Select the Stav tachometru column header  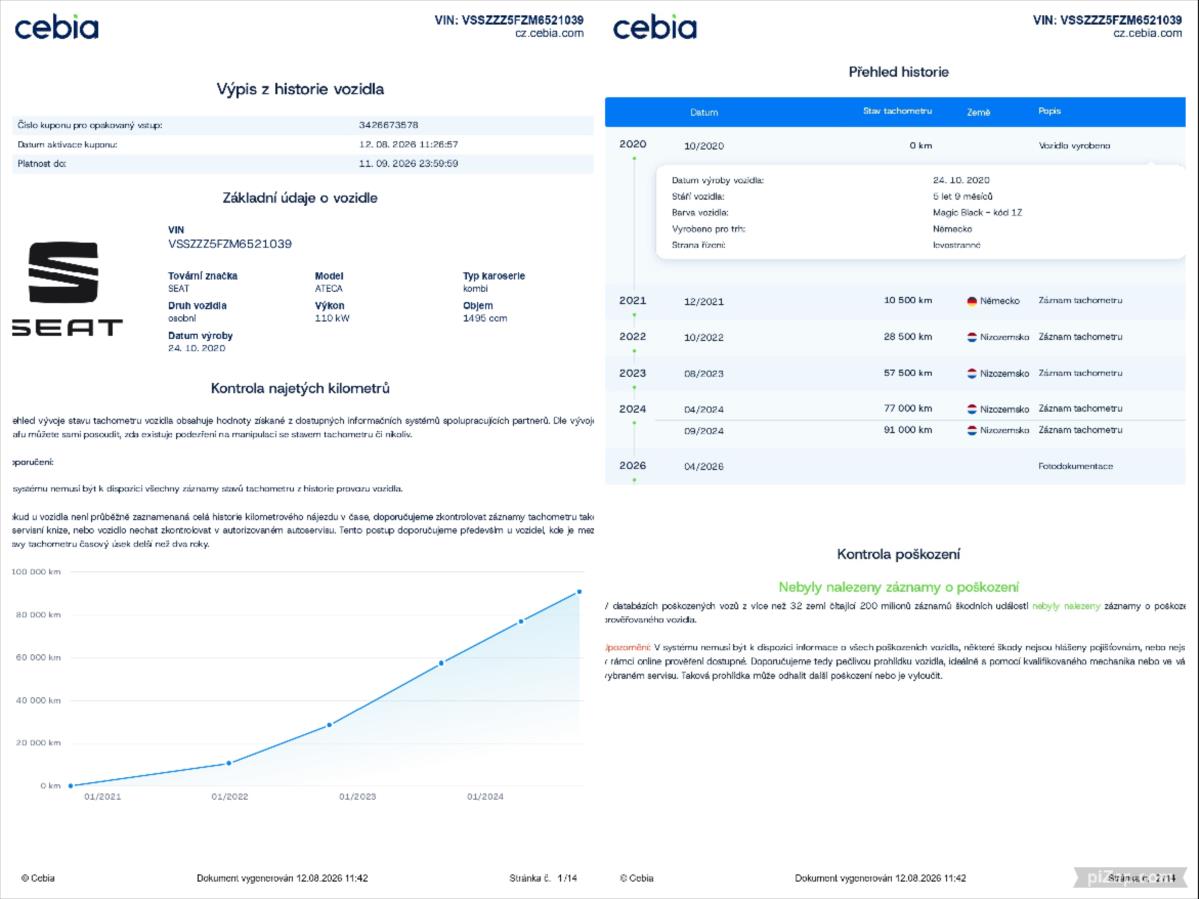[897, 112]
